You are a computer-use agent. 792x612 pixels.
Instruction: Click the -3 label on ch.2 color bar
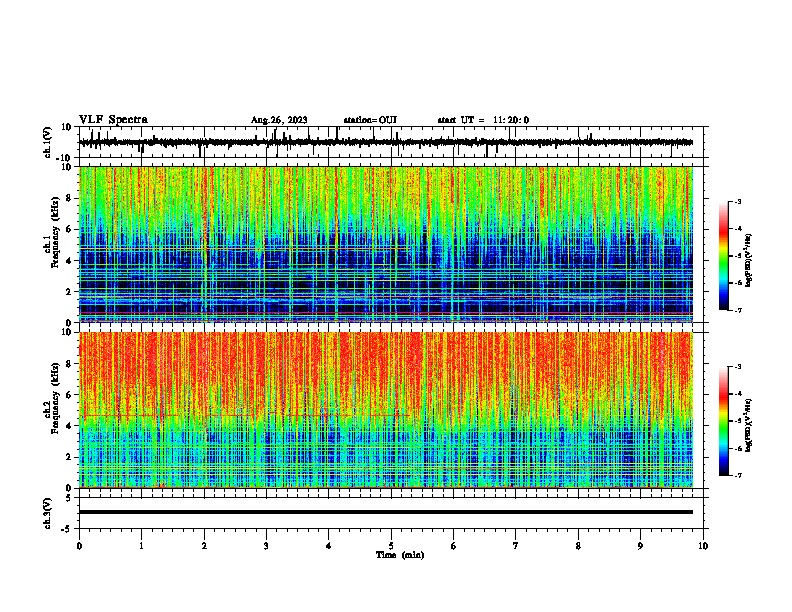tap(737, 367)
